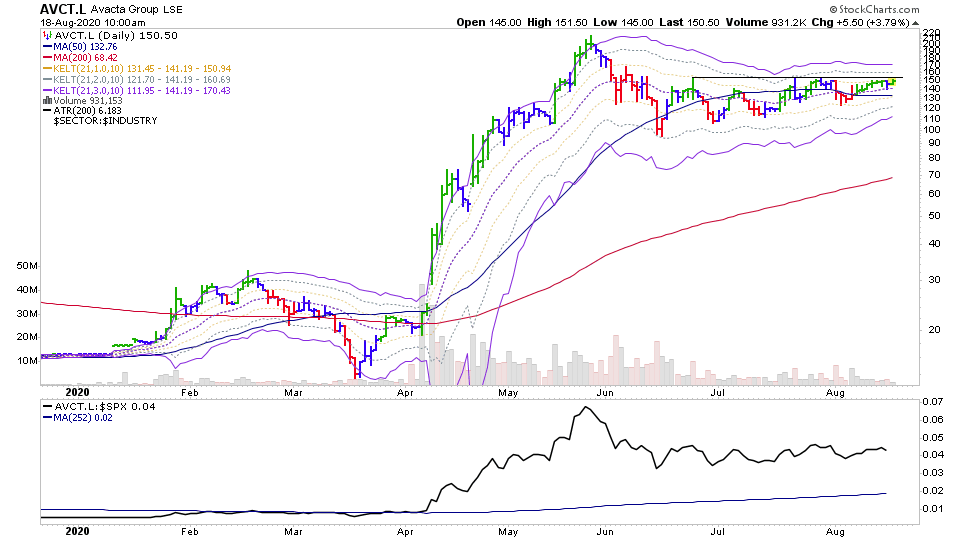Click the Avacta Group company name
The width and height of the screenshot is (960, 540).
pyautogui.click(x=125, y=9)
